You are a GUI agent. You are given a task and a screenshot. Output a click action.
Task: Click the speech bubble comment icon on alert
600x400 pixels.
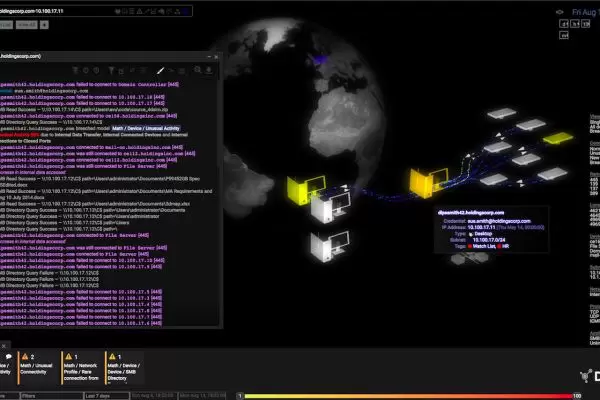pos(7,356)
